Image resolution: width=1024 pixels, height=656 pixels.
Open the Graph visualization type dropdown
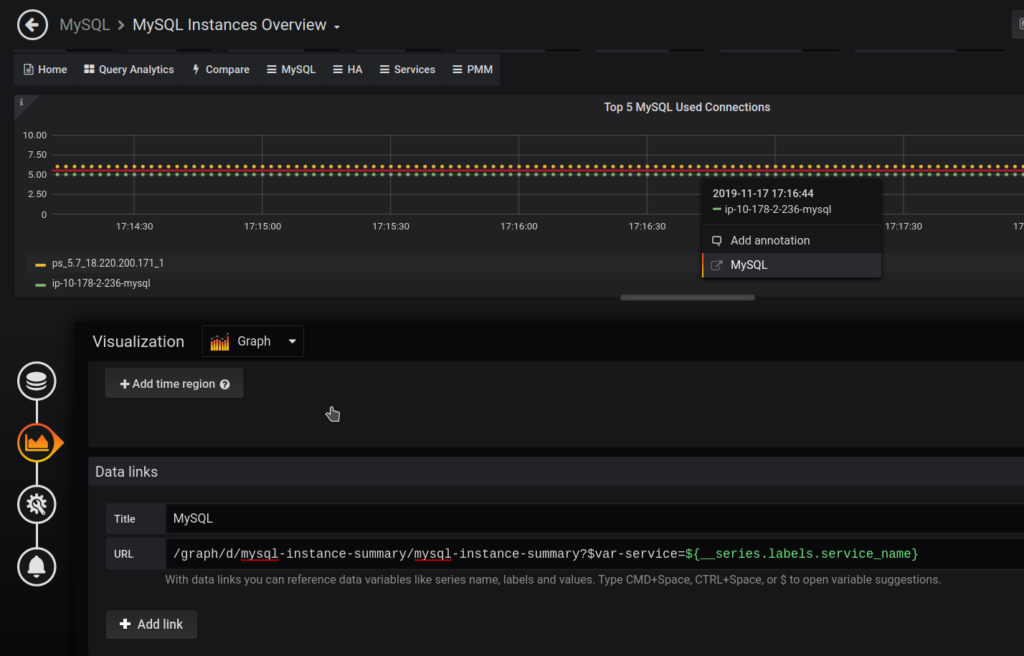292,342
